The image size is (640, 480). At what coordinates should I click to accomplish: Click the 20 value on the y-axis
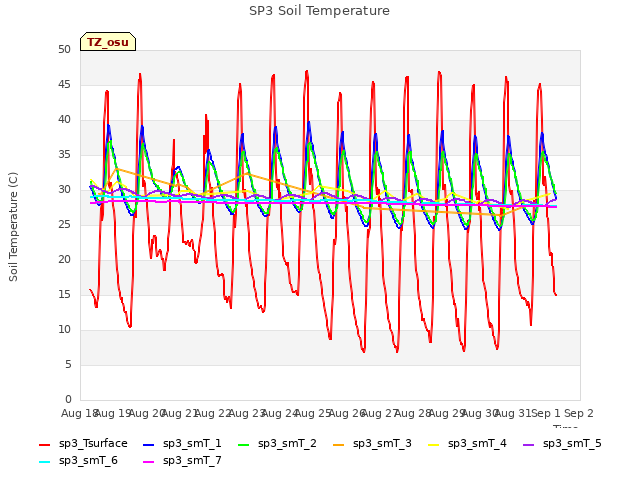(x=64, y=260)
